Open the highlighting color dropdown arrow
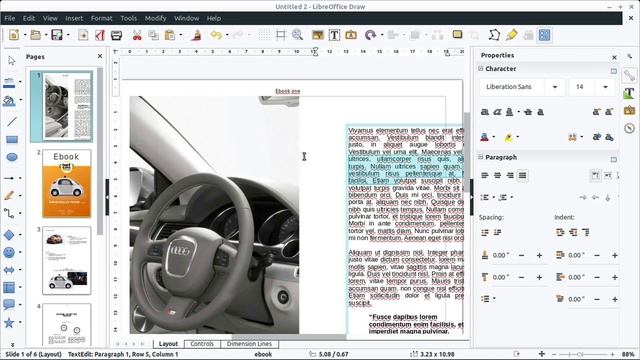Screen dimensions: 640x360 click(518, 137)
